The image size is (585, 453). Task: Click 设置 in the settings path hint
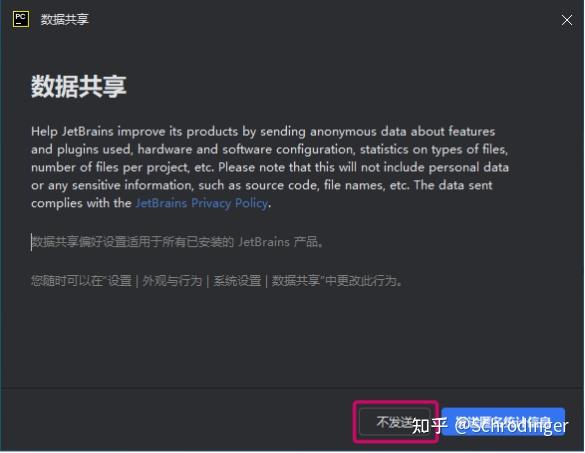click(119, 281)
